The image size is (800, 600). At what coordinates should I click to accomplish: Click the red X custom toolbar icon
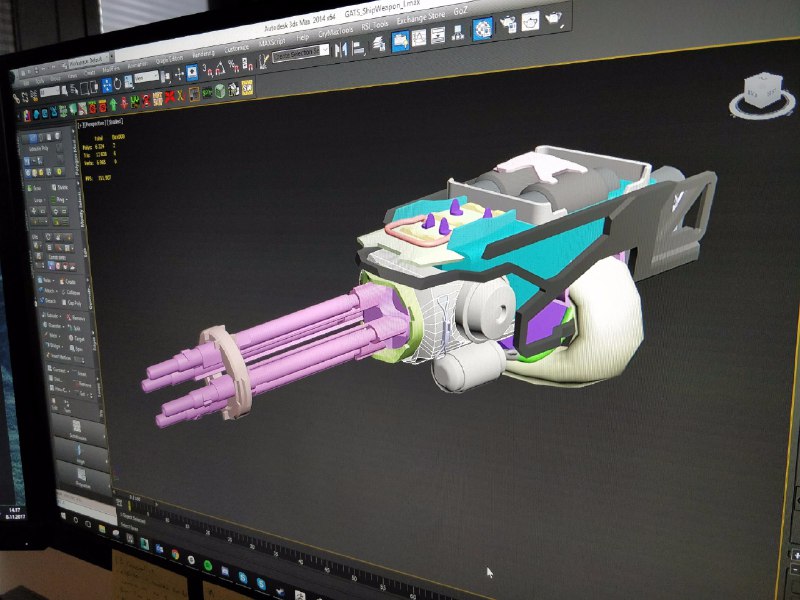point(170,96)
